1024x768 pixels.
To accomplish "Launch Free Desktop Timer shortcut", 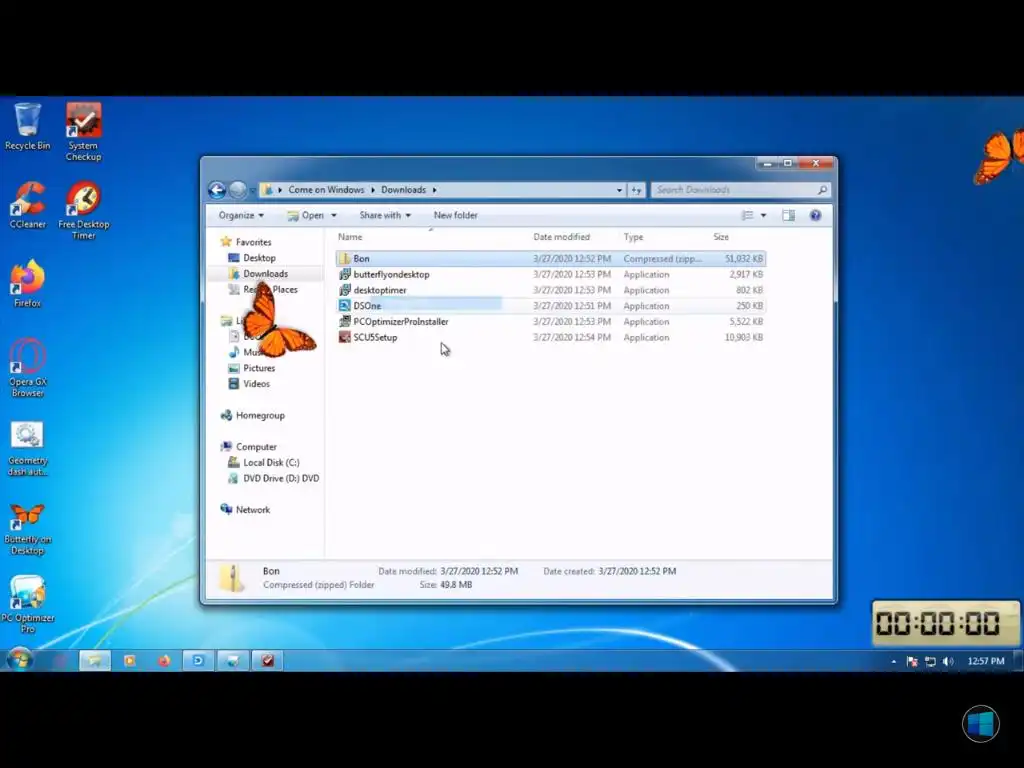I will point(84,210).
